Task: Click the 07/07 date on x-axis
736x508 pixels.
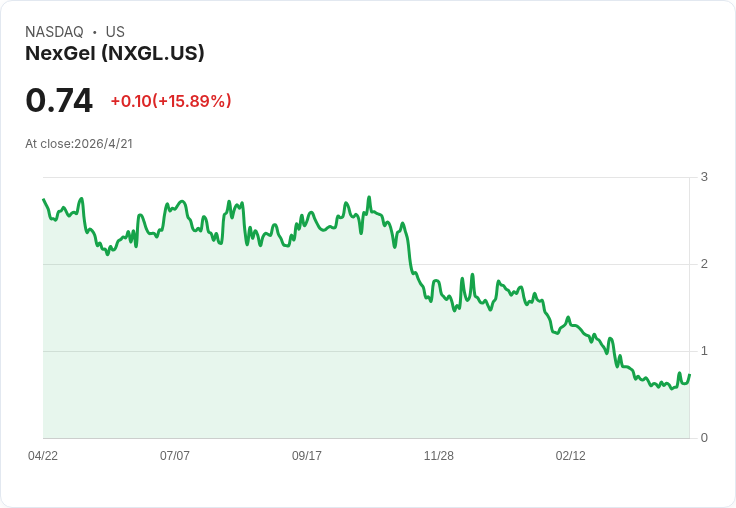Action: [x=175, y=456]
